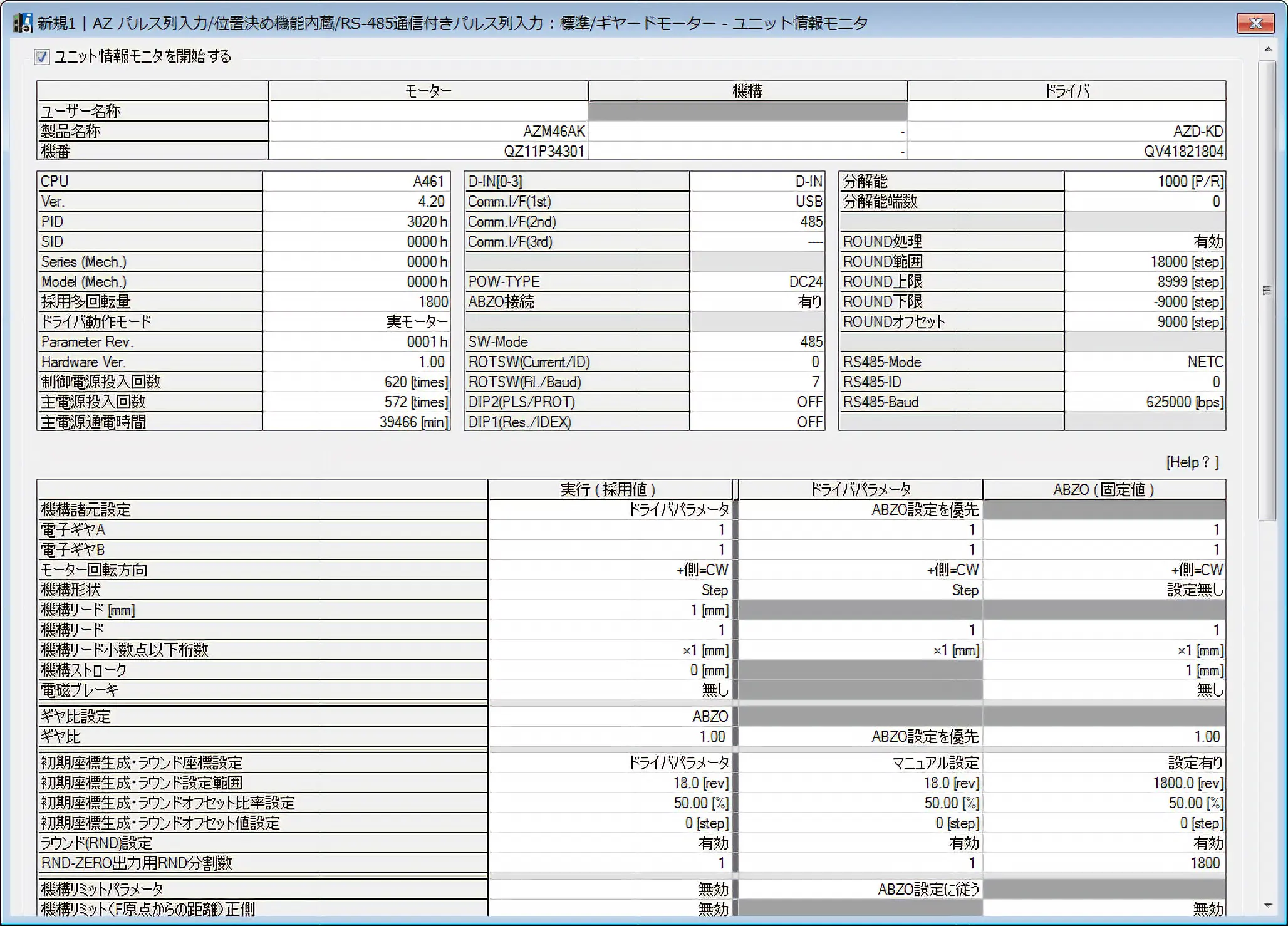Click ROTSW(Fil./Baud) value 7
The image size is (1288, 926).
coord(816,382)
